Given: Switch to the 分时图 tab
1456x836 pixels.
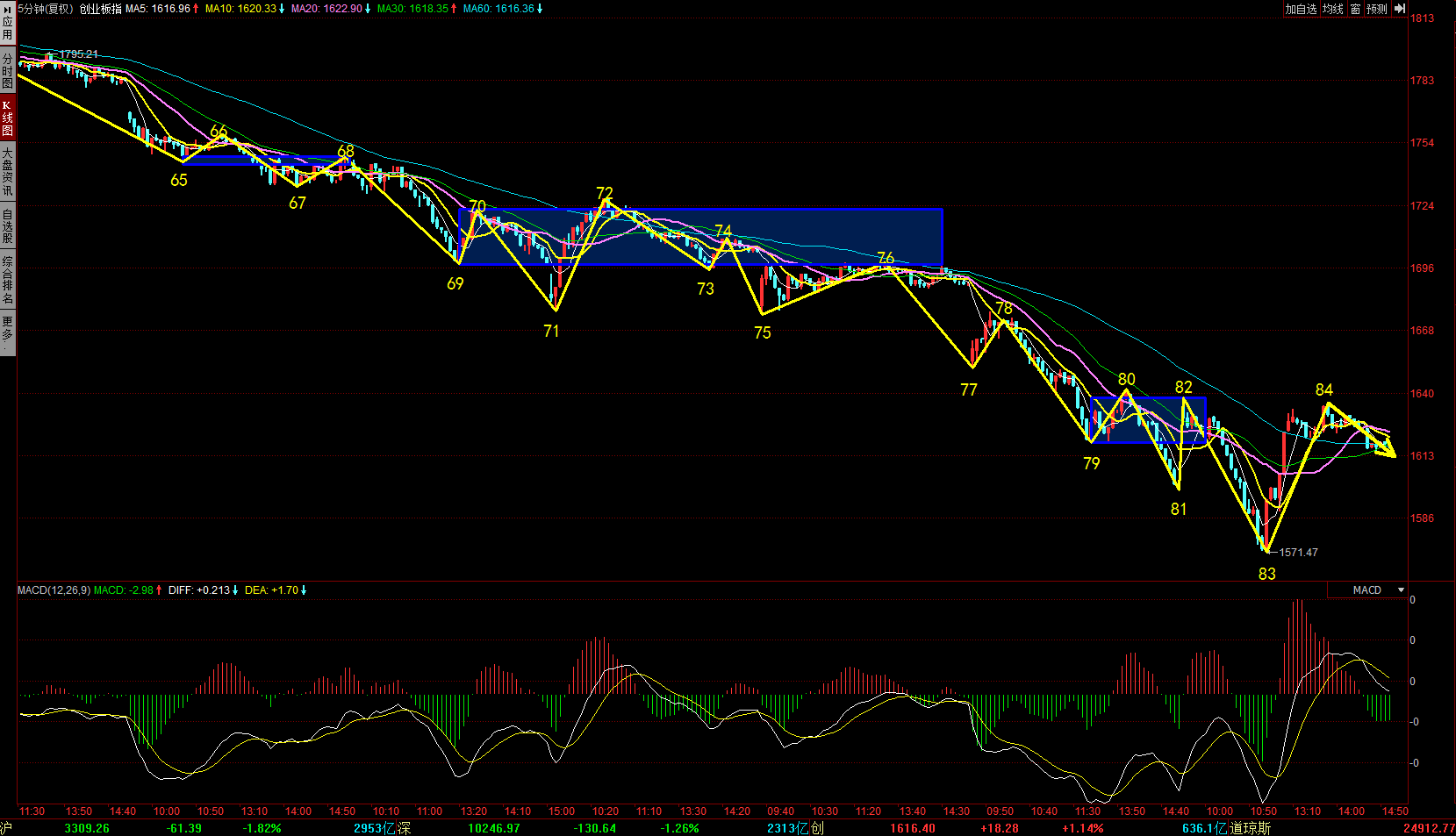Looking at the screenshot, I should (x=7, y=71).
